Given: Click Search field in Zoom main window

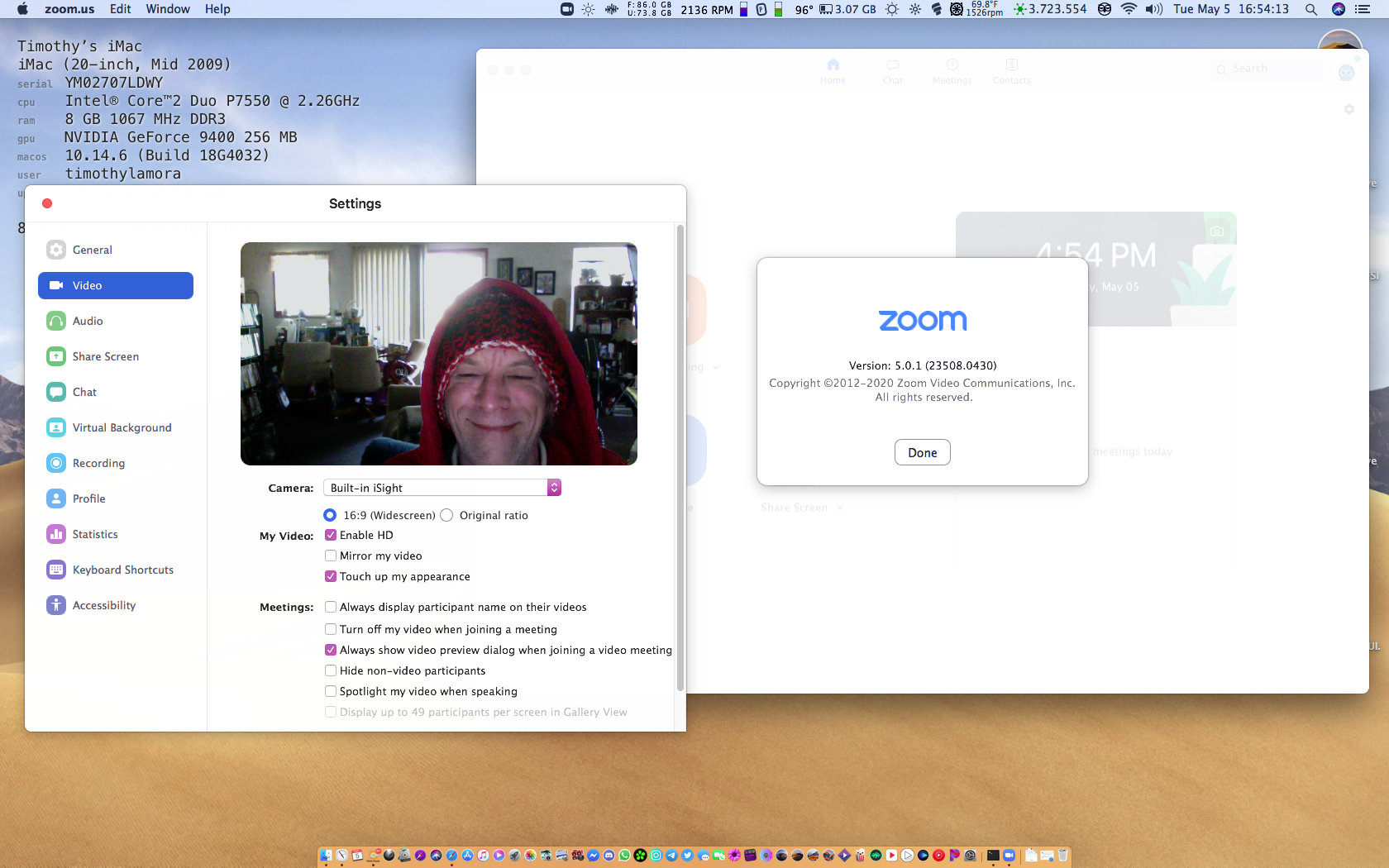Looking at the screenshot, I should tap(1266, 69).
